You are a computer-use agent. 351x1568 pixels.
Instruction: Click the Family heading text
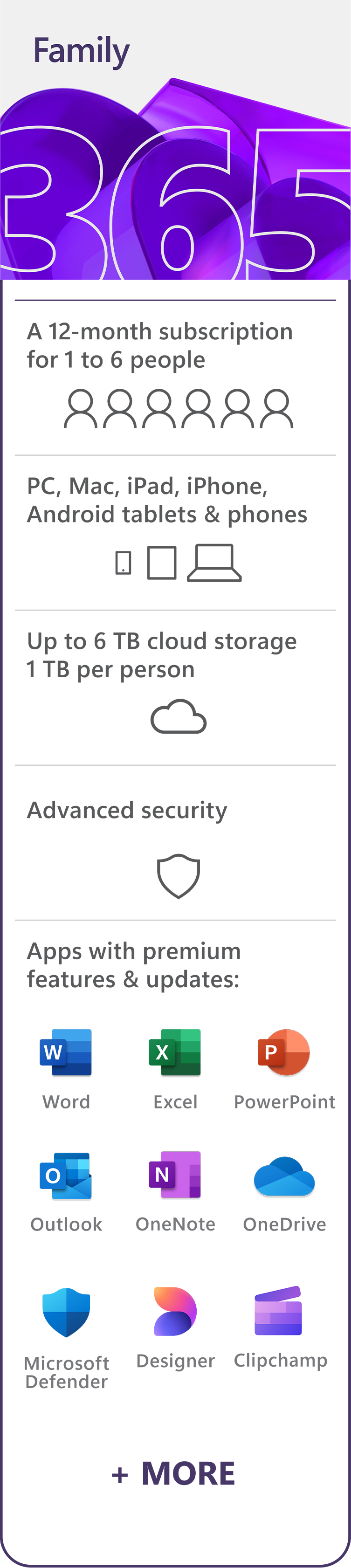tap(81, 50)
